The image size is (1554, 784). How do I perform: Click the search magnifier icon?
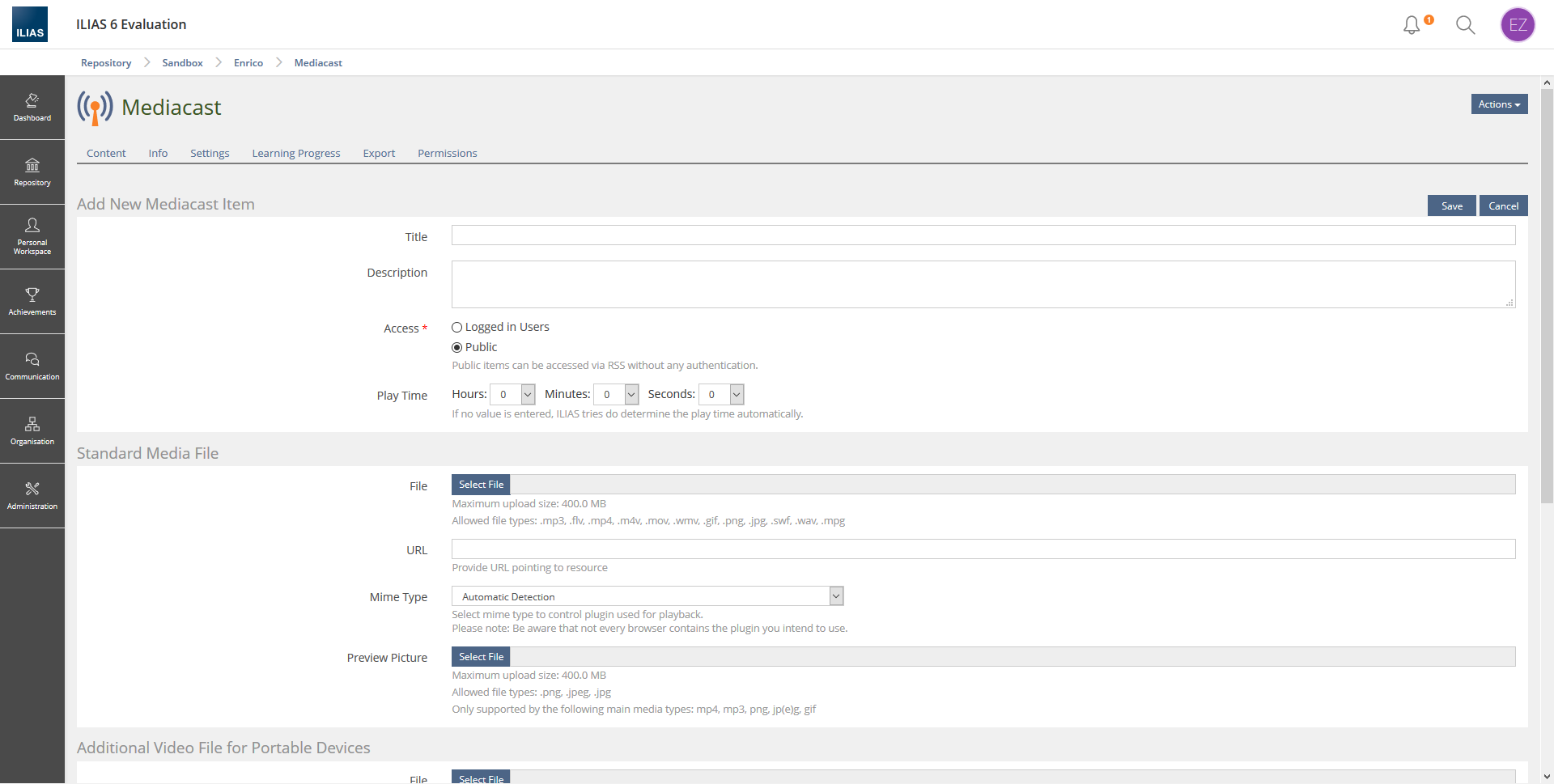click(x=1465, y=25)
